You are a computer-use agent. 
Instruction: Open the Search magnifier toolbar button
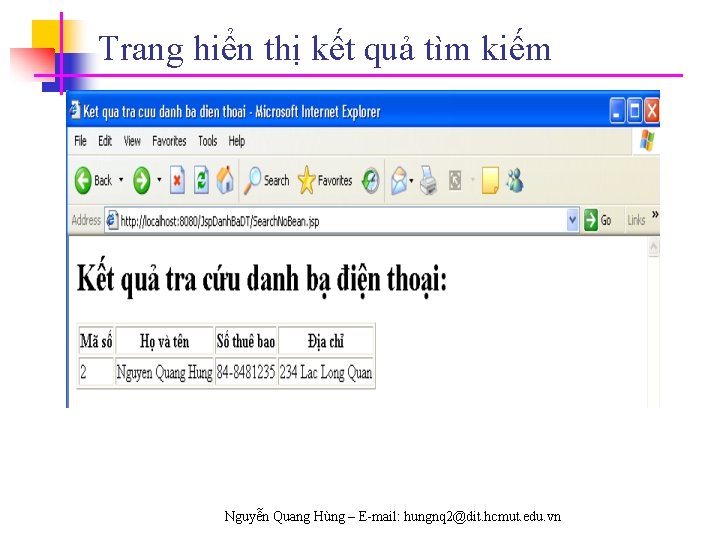[x=266, y=180]
